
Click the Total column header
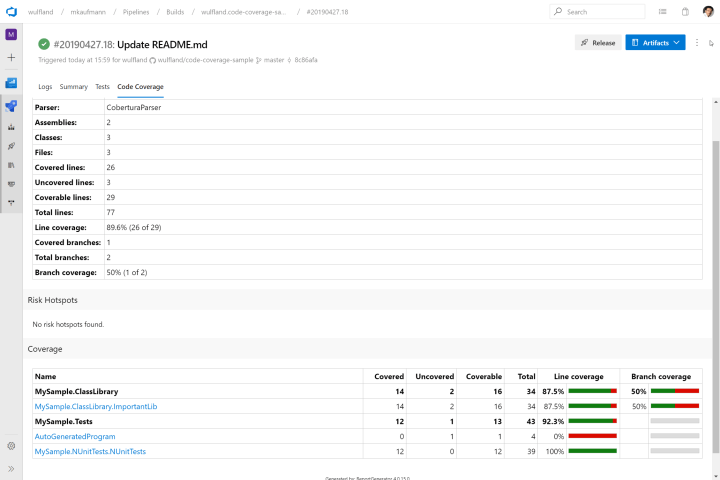click(526, 377)
